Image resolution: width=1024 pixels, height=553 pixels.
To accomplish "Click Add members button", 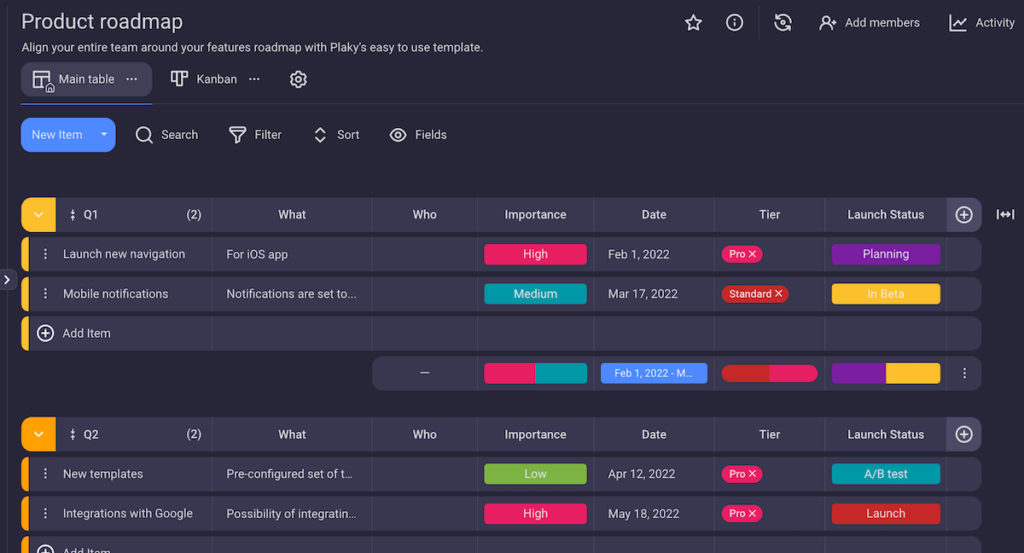I will coord(869,23).
